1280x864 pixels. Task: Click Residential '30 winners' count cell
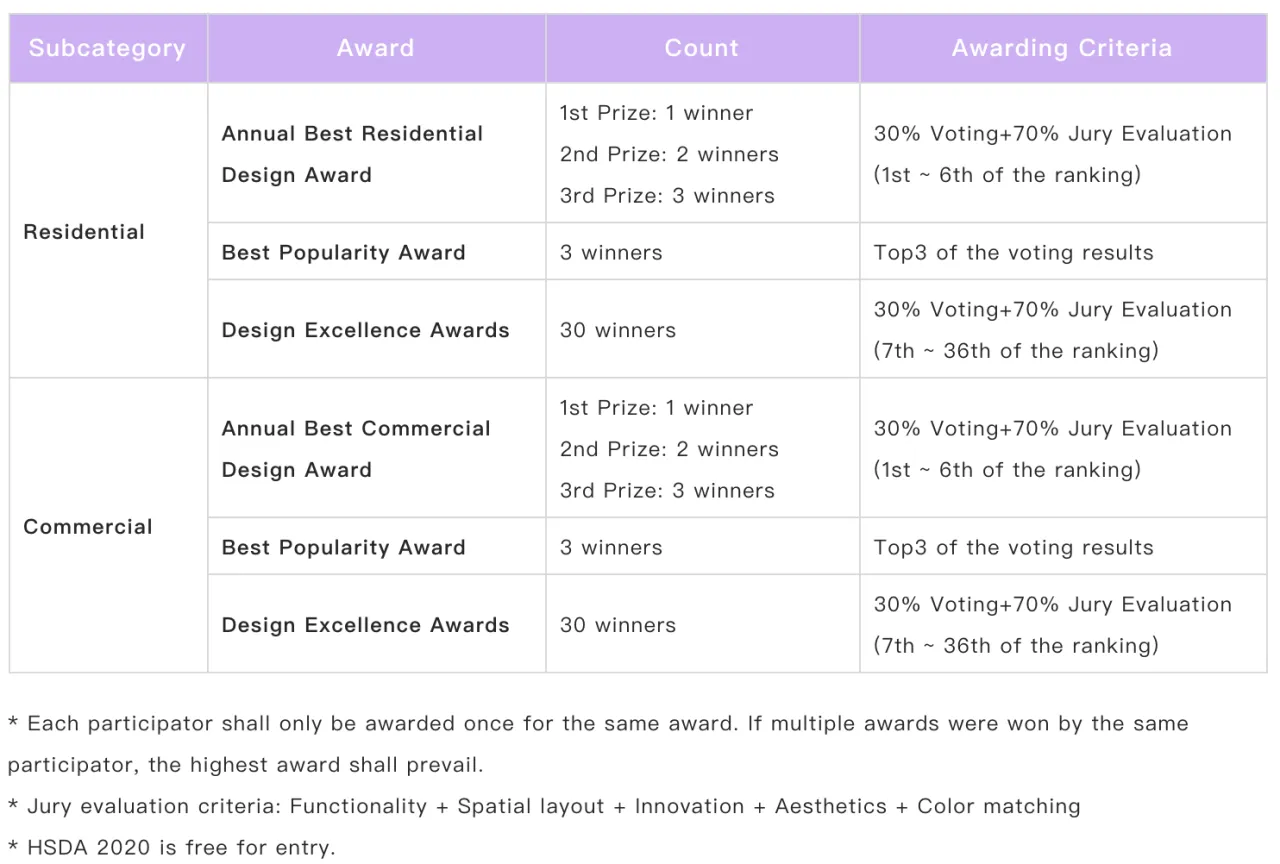618,330
